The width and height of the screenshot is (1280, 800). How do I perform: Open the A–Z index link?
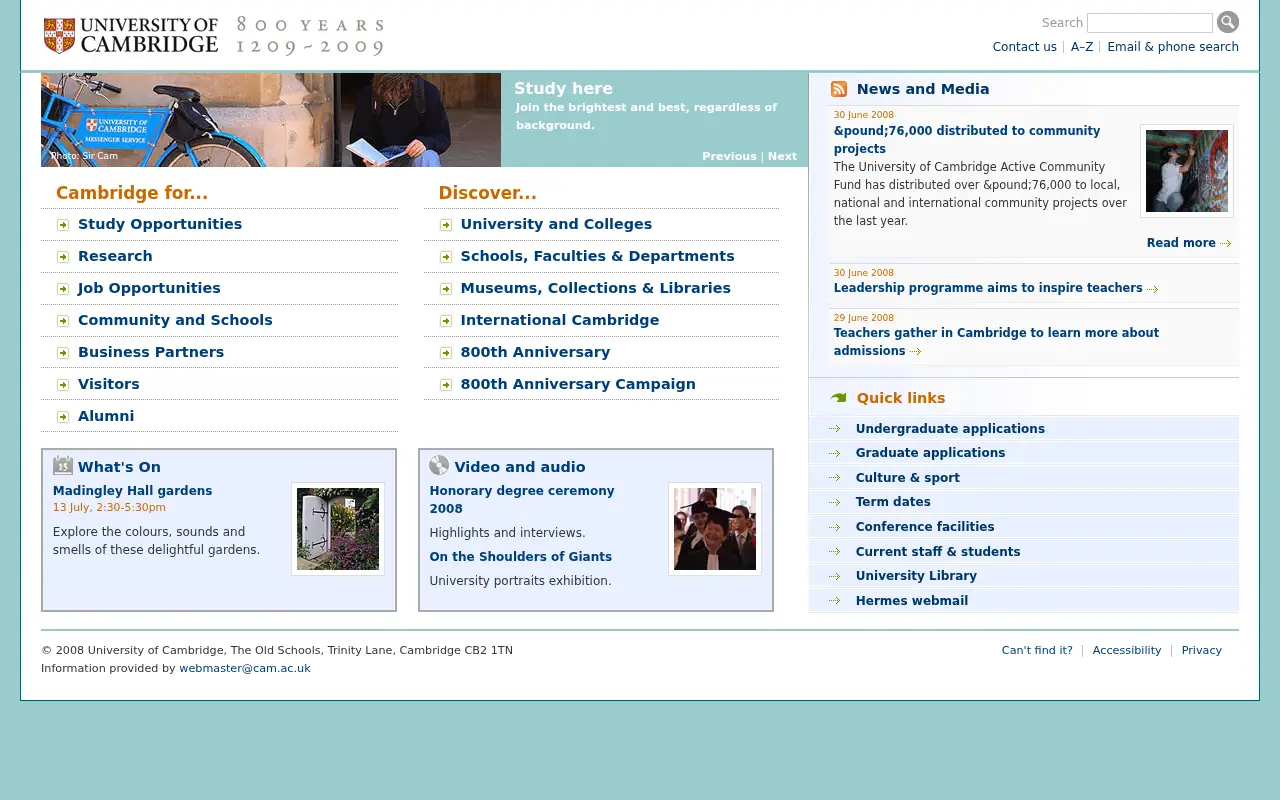tap(1082, 47)
